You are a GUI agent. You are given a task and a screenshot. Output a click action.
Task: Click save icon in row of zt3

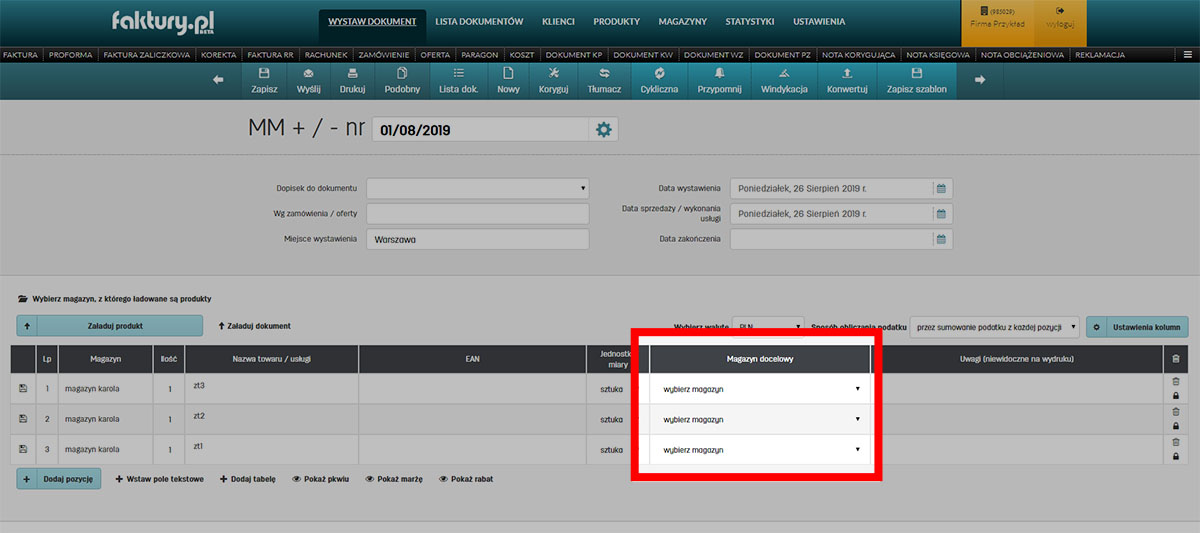pyautogui.click(x=23, y=389)
